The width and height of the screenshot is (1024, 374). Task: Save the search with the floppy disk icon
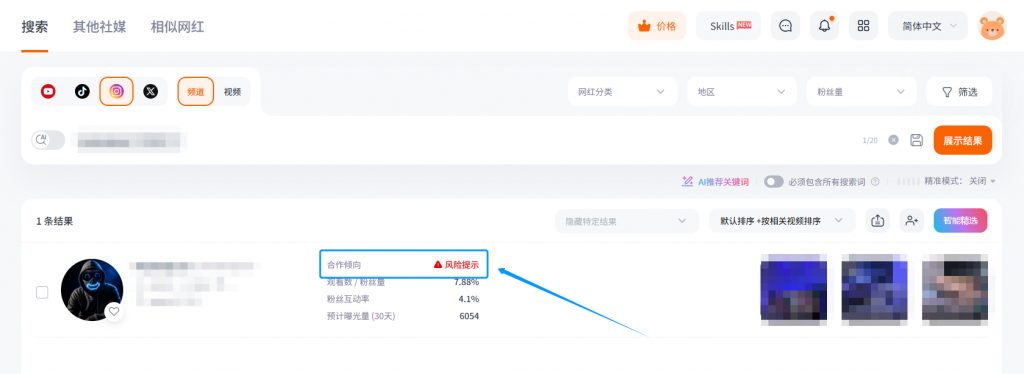click(916, 140)
